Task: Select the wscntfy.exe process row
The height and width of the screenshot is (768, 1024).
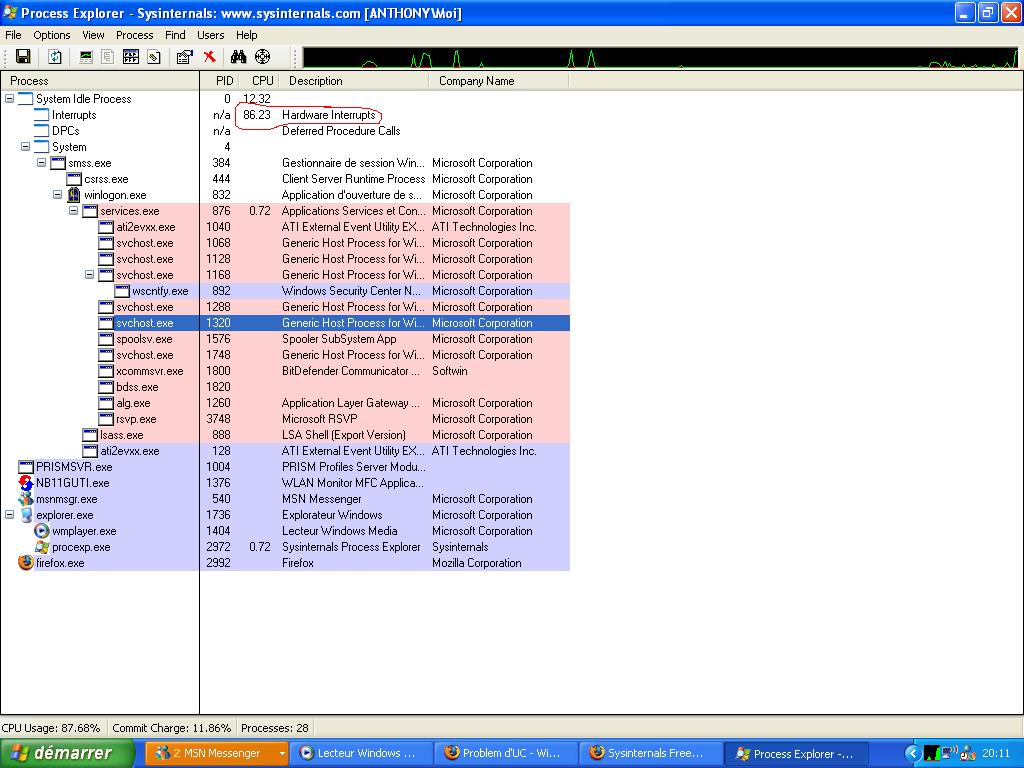Action: pyautogui.click(x=285, y=291)
